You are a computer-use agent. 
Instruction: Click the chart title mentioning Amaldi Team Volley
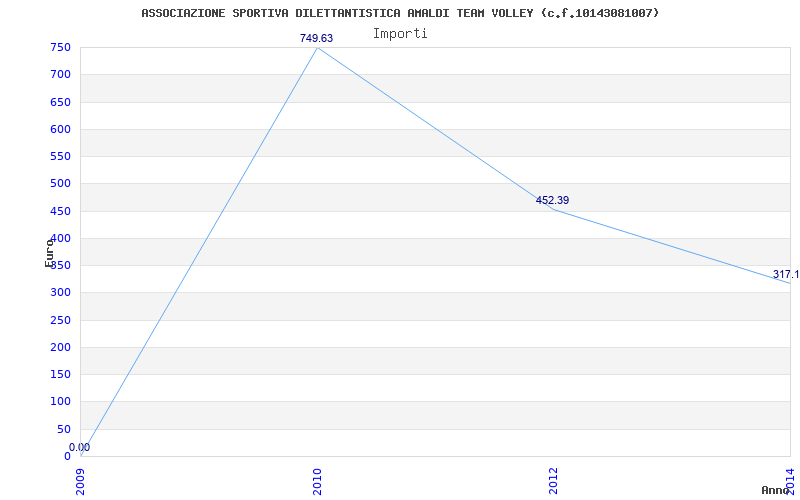(400, 13)
